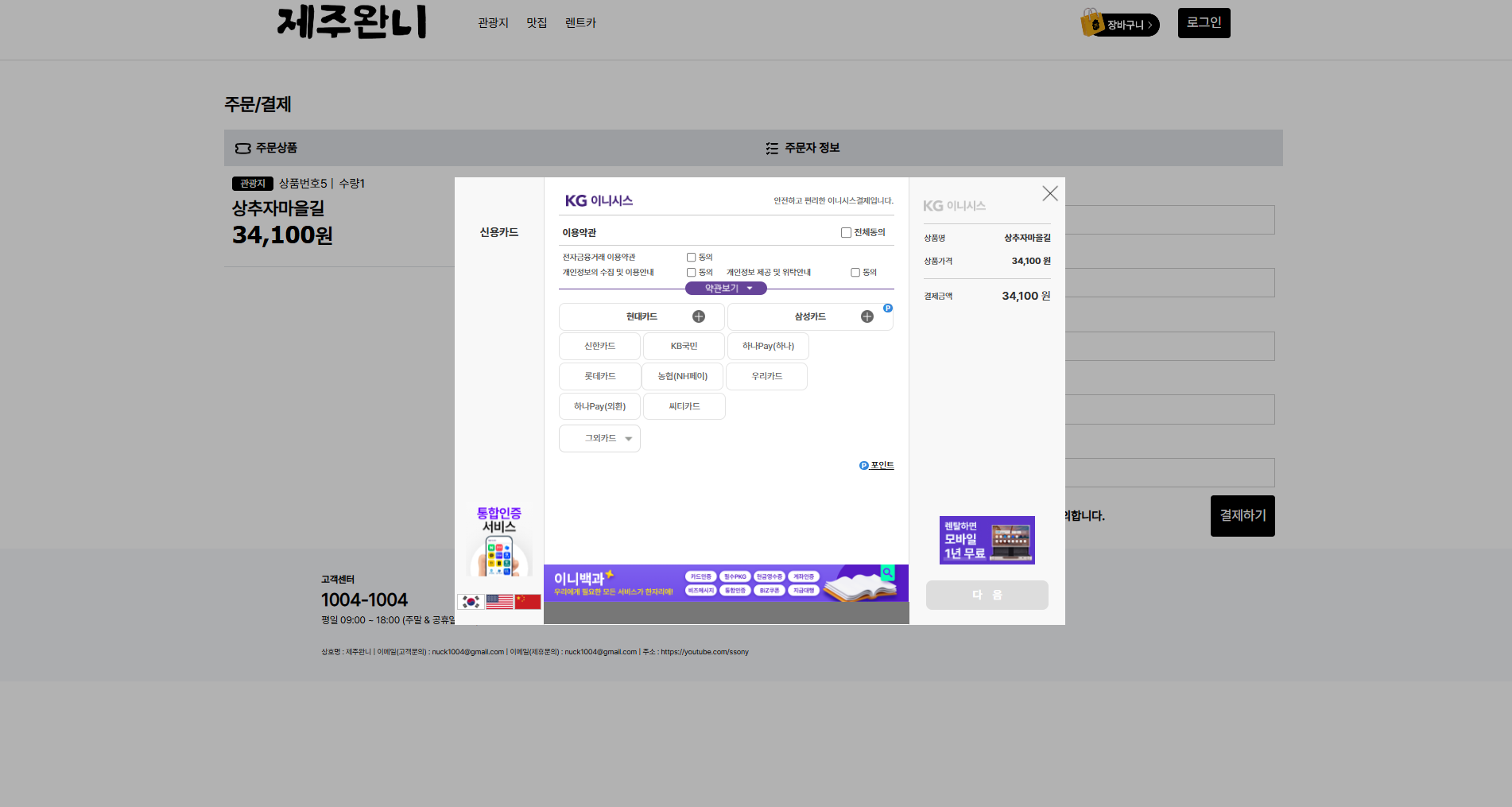Click the 로그인 button

[1204, 23]
